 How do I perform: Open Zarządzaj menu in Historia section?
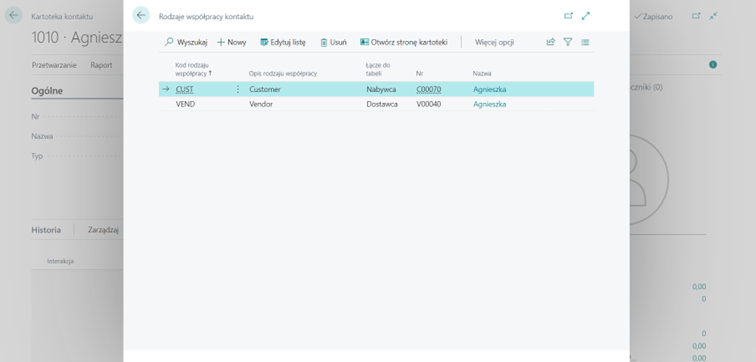click(x=103, y=230)
